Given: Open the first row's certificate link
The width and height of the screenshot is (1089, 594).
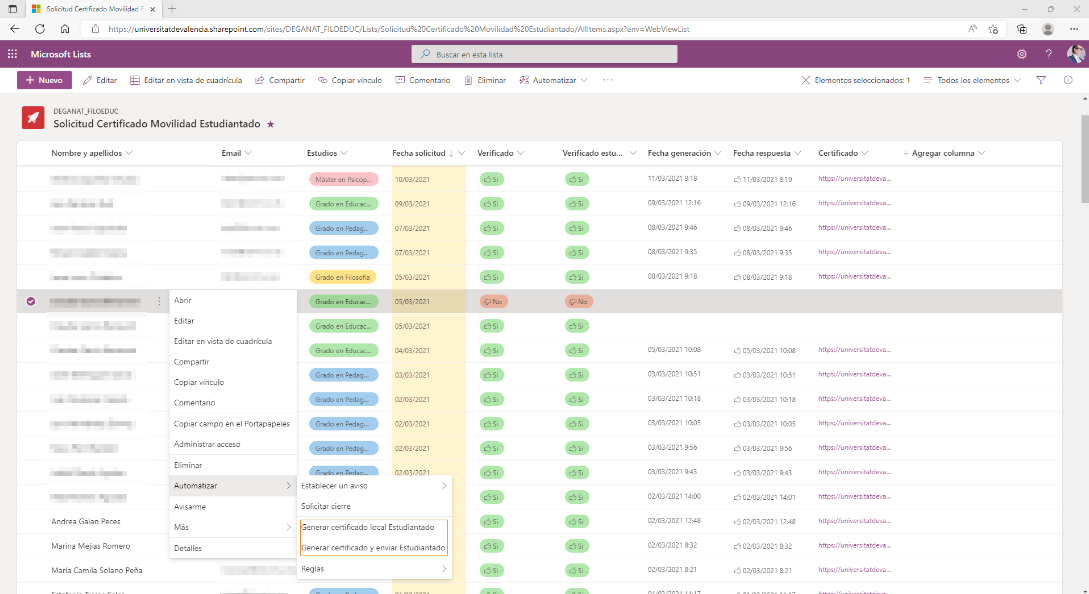Looking at the screenshot, I should click(x=854, y=179).
